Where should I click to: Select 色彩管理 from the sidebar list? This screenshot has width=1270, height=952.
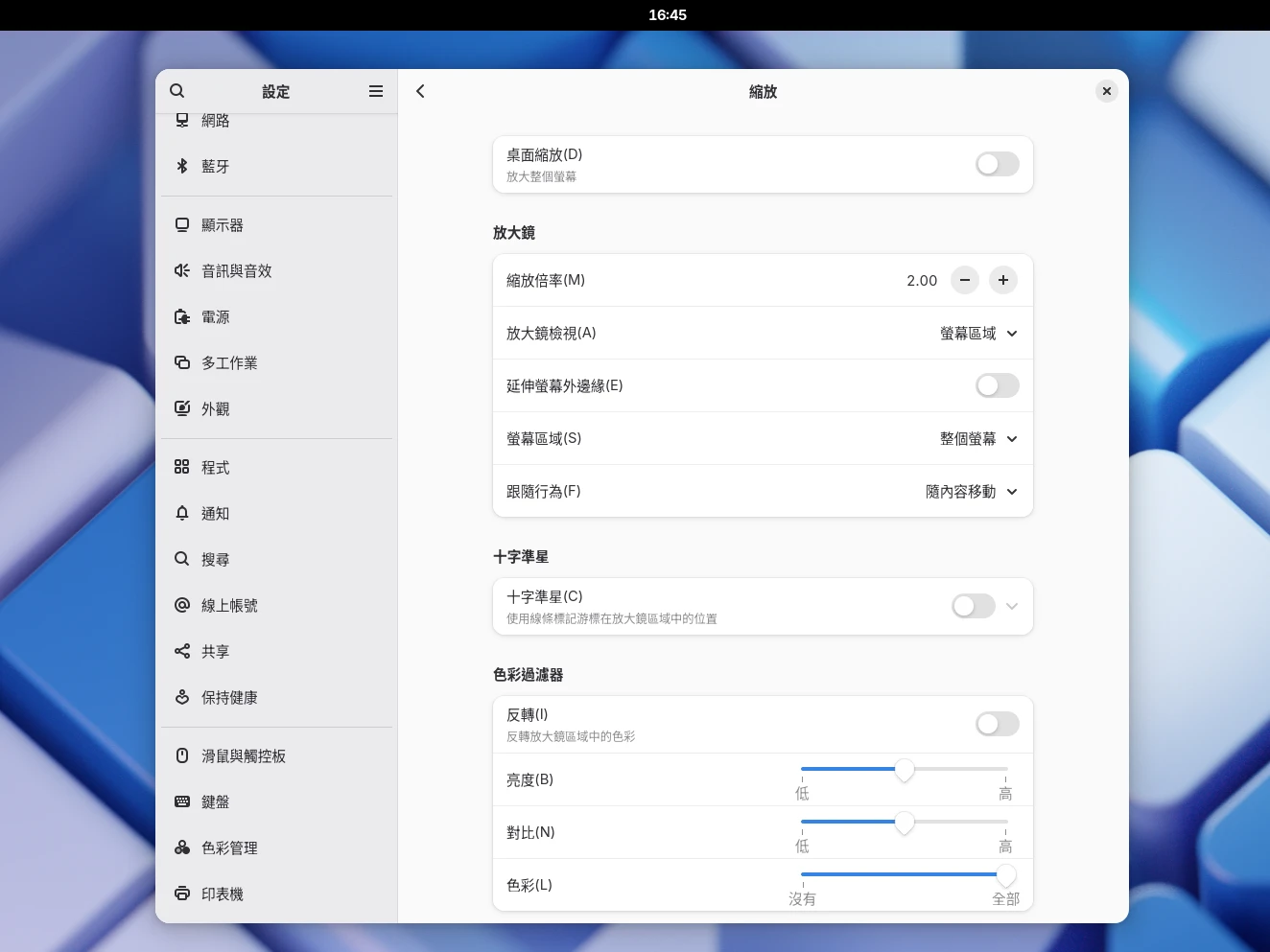tap(228, 848)
